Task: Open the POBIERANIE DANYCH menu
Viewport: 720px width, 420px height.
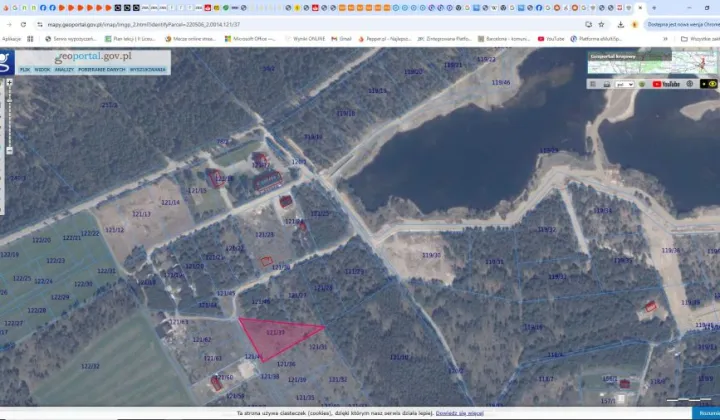Action: coord(101,70)
